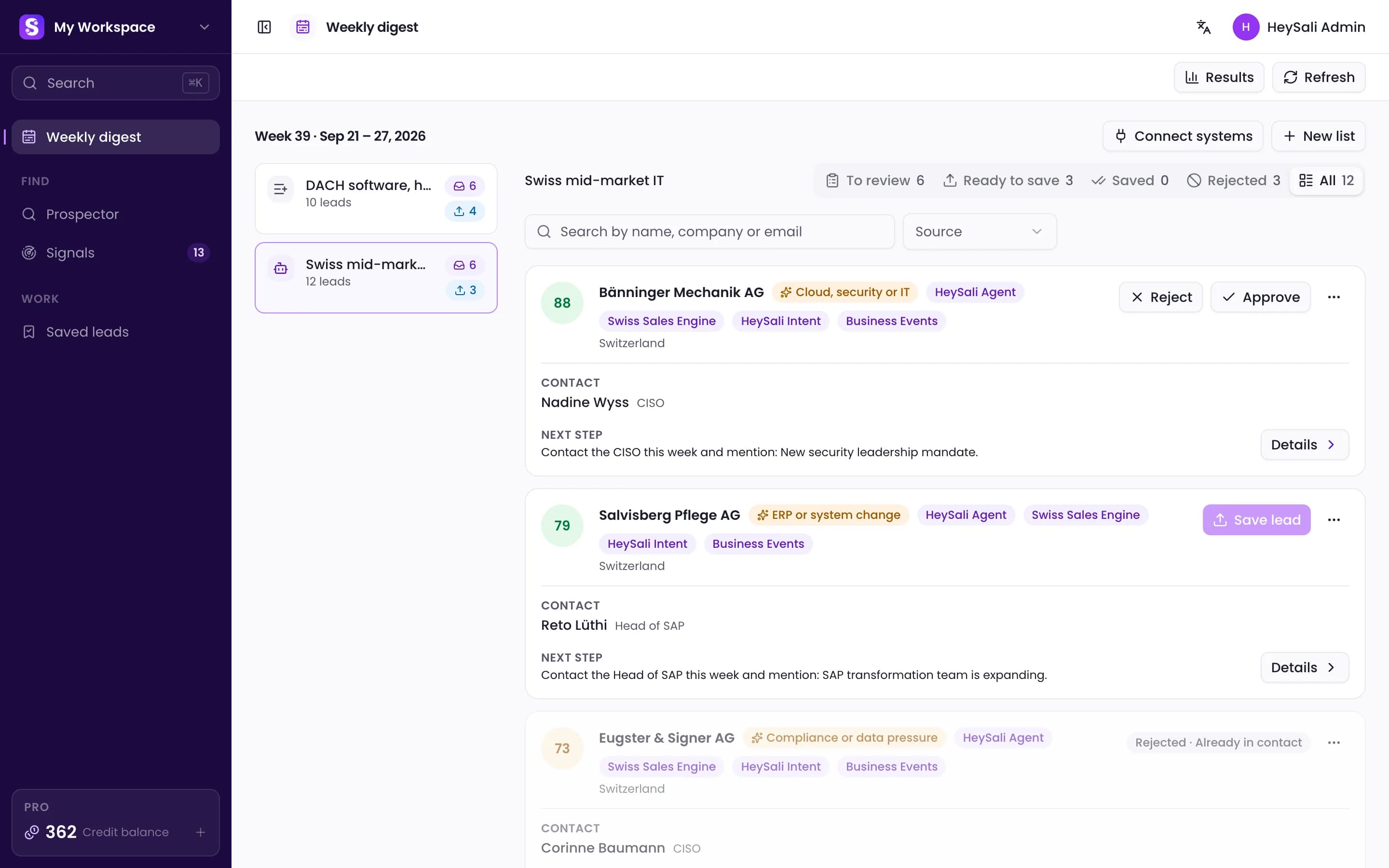Open the Results button

pos(1219,78)
